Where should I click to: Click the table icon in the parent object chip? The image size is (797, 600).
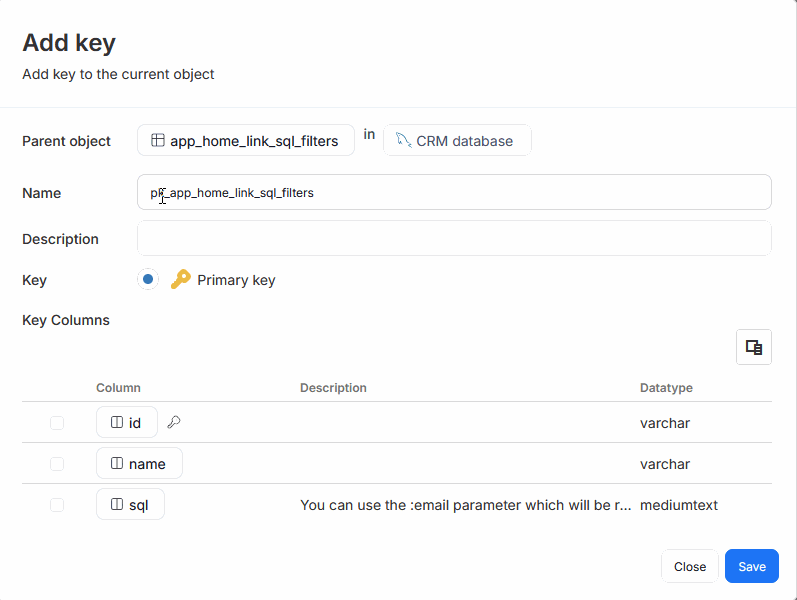pyautogui.click(x=158, y=141)
